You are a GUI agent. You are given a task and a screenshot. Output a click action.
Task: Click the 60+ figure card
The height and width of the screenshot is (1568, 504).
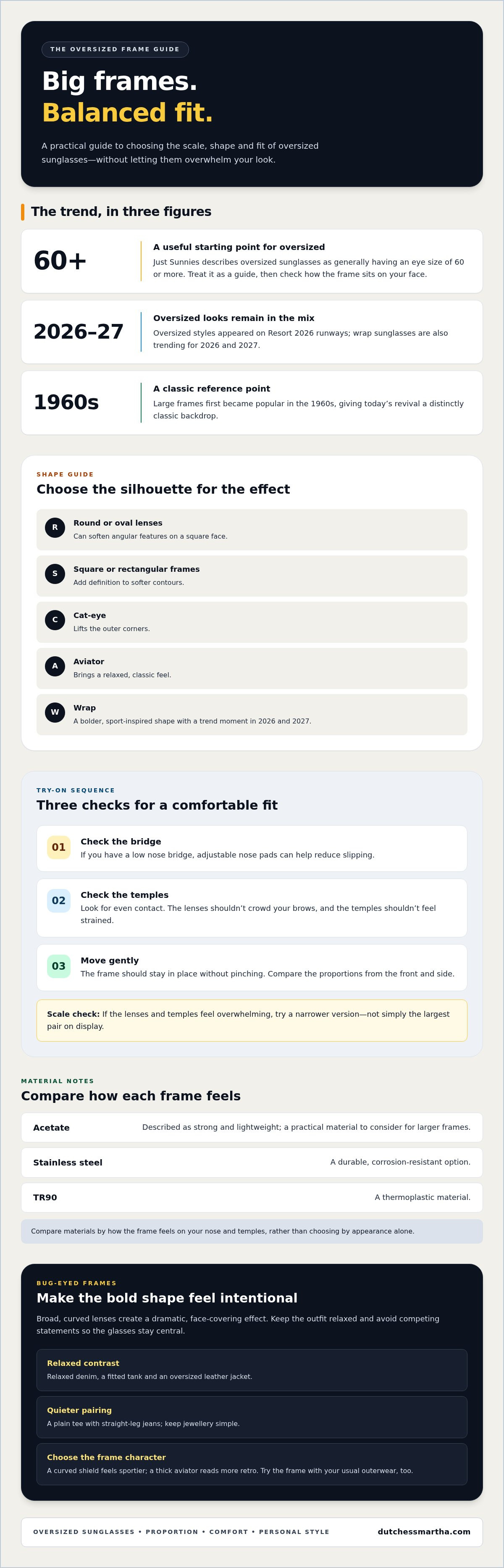(x=252, y=261)
